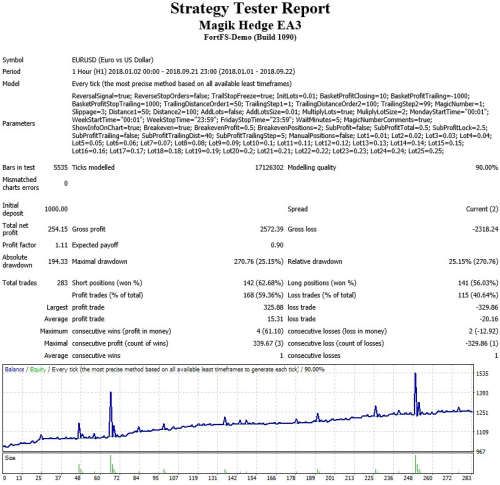Image resolution: width=500 pixels, height=485 pixels.
Task: Select the long positions value 141 (56.03%)
Action: (x=478, y=283)
